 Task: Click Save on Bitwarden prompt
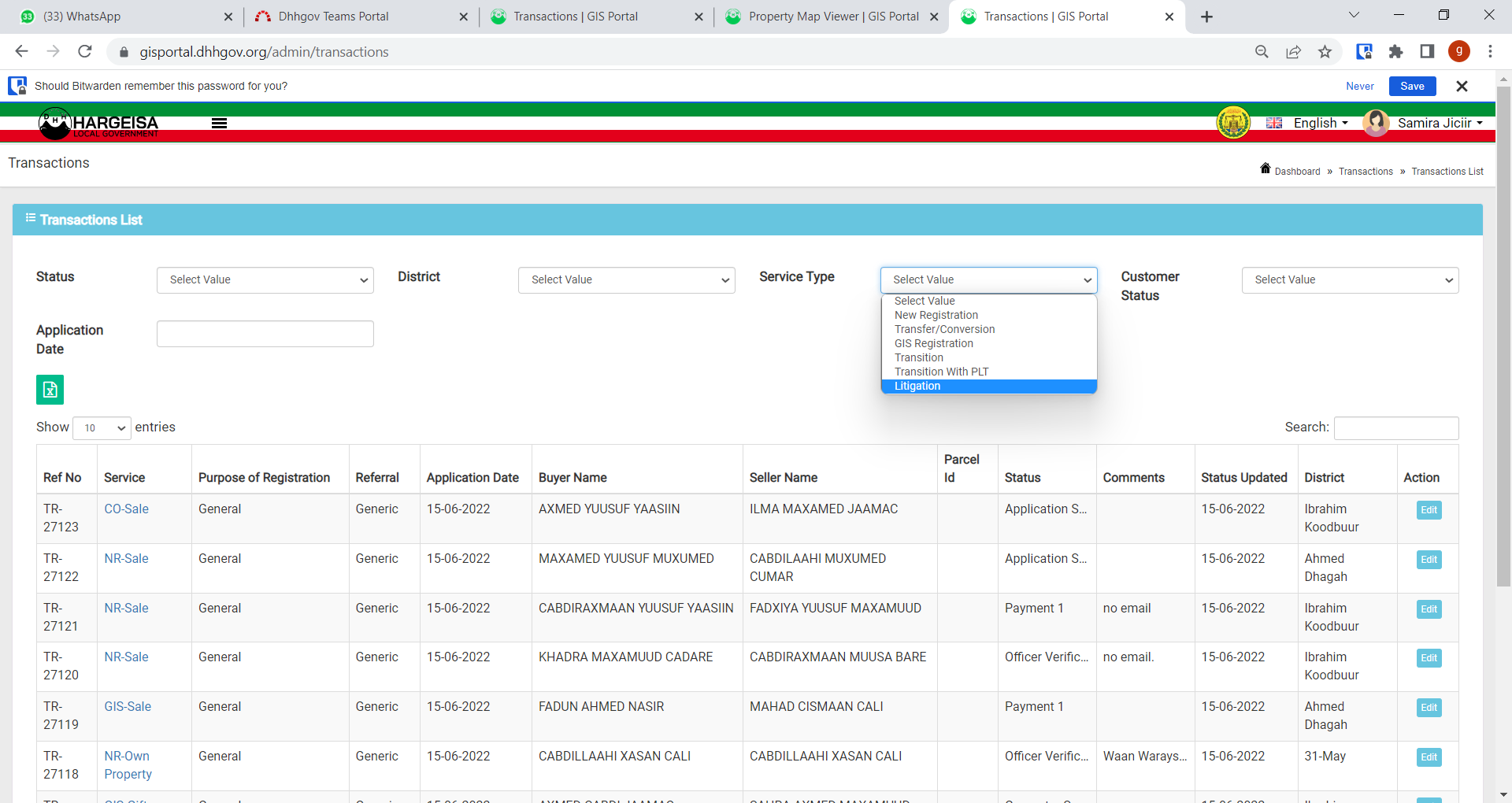(1412, 86)
